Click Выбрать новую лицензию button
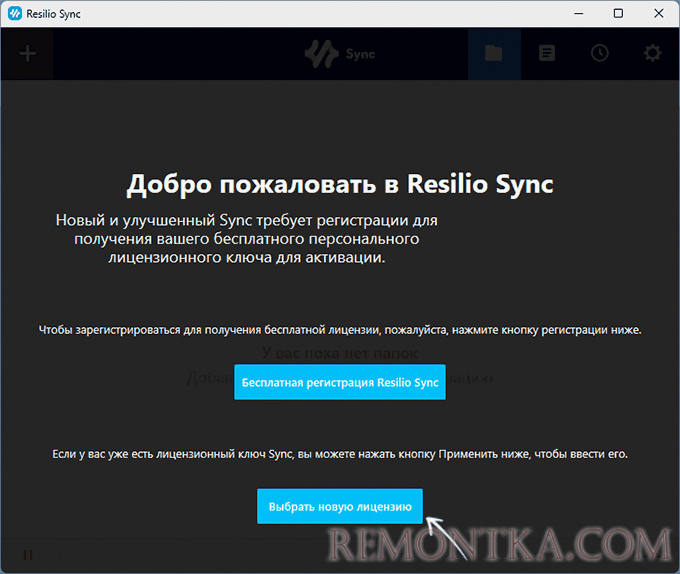The height and width of the screenshot is (574, 680). 340,506
